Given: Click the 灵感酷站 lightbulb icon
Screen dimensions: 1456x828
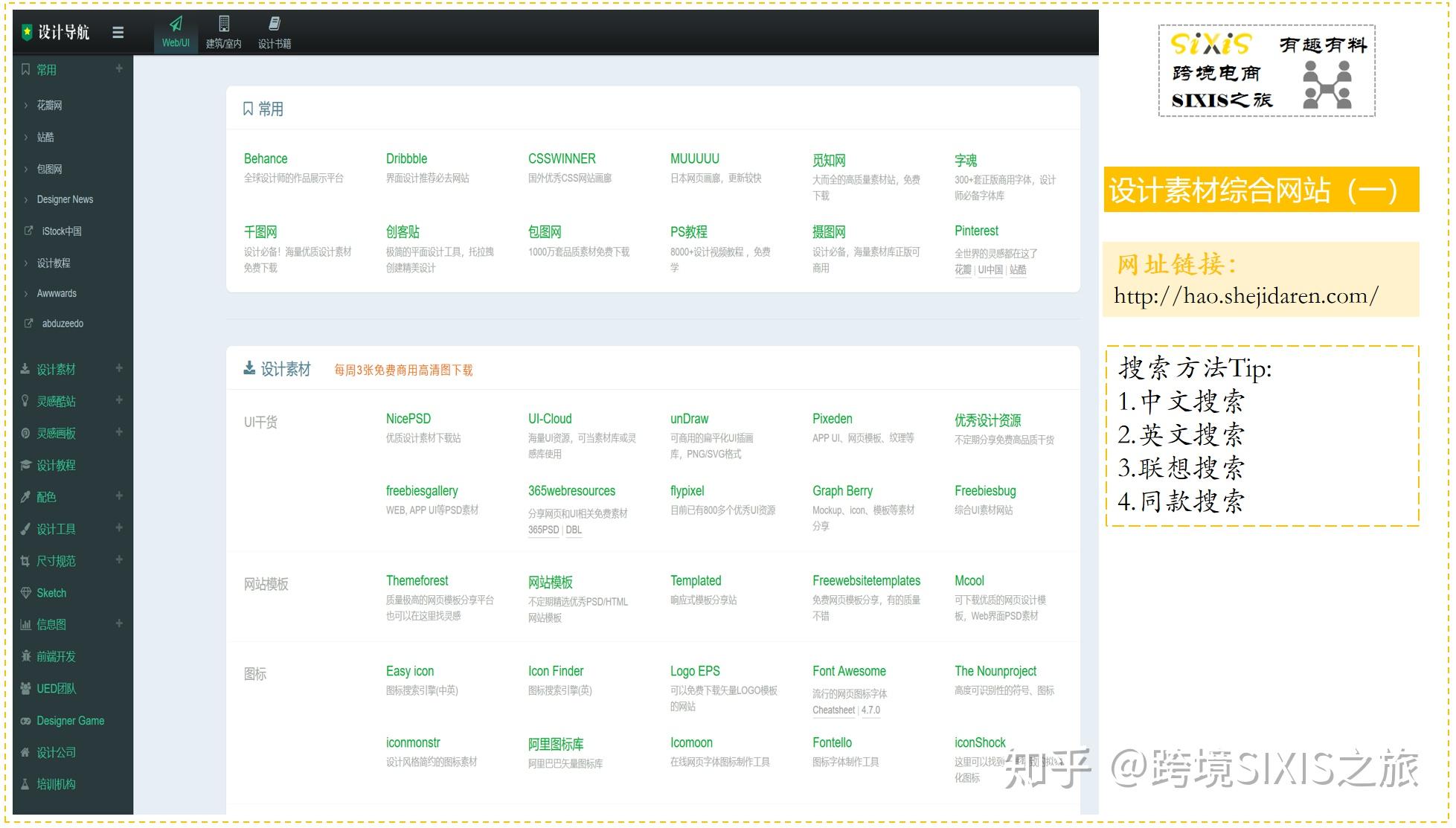Looking at the screenshot, I should tap(26, 401).
